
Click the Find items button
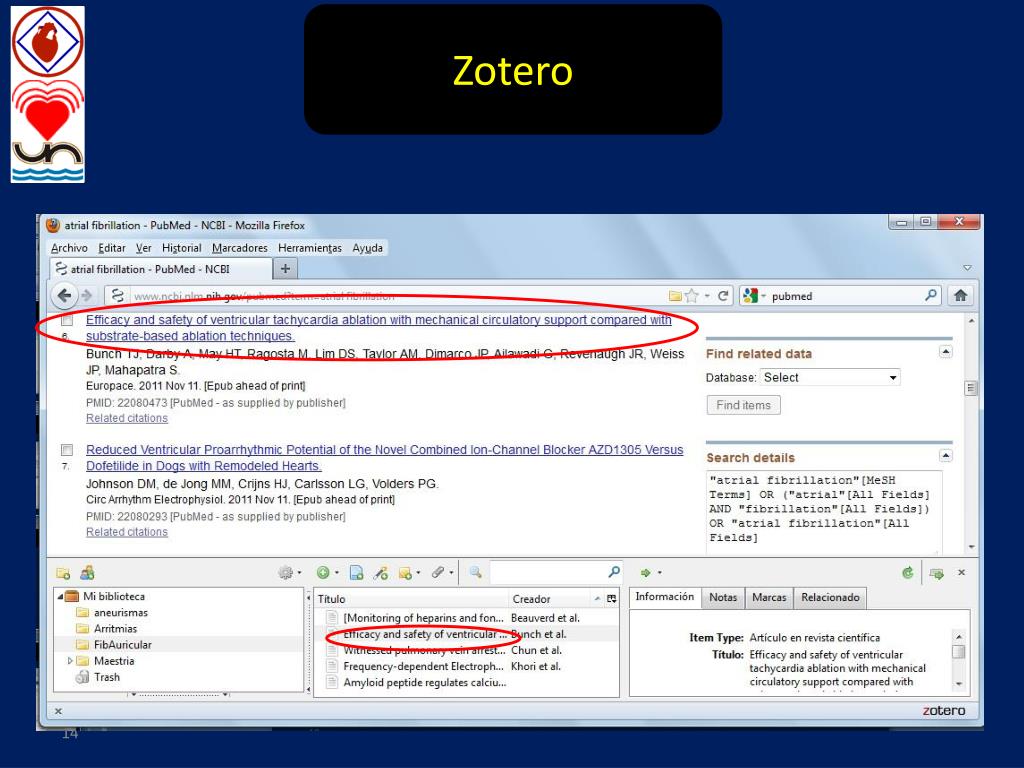click(x=743, y=405)
